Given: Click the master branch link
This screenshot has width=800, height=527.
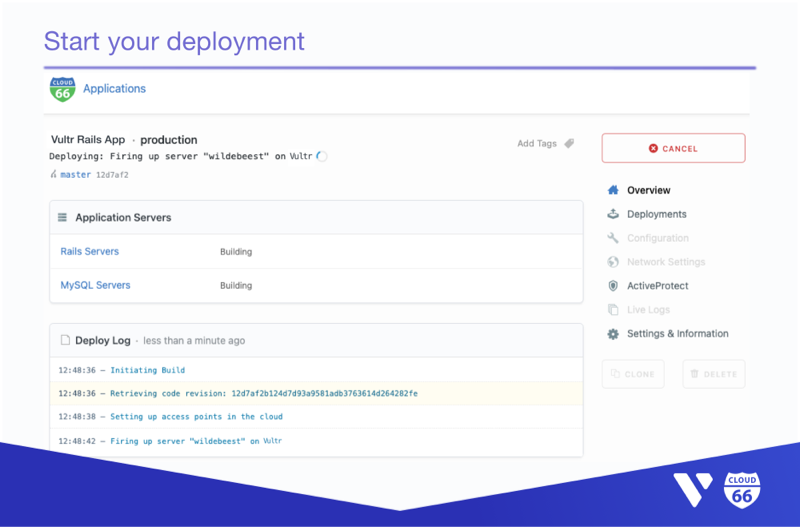Looking at the screenshot, I should coord(76,174).
